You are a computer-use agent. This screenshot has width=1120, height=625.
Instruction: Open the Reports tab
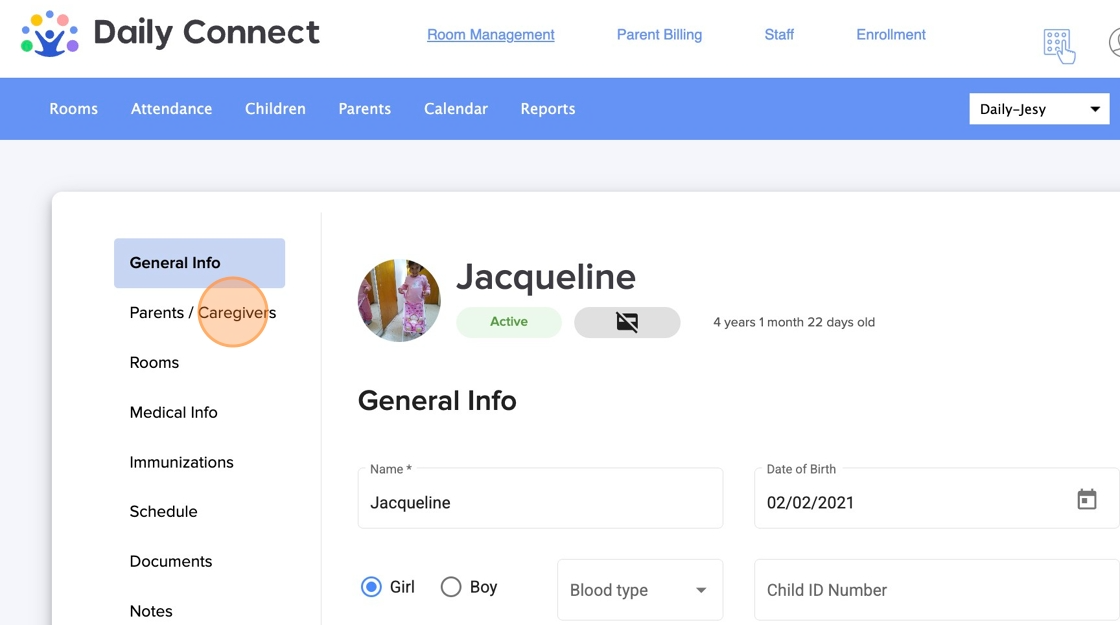click(x=548, y=109)
